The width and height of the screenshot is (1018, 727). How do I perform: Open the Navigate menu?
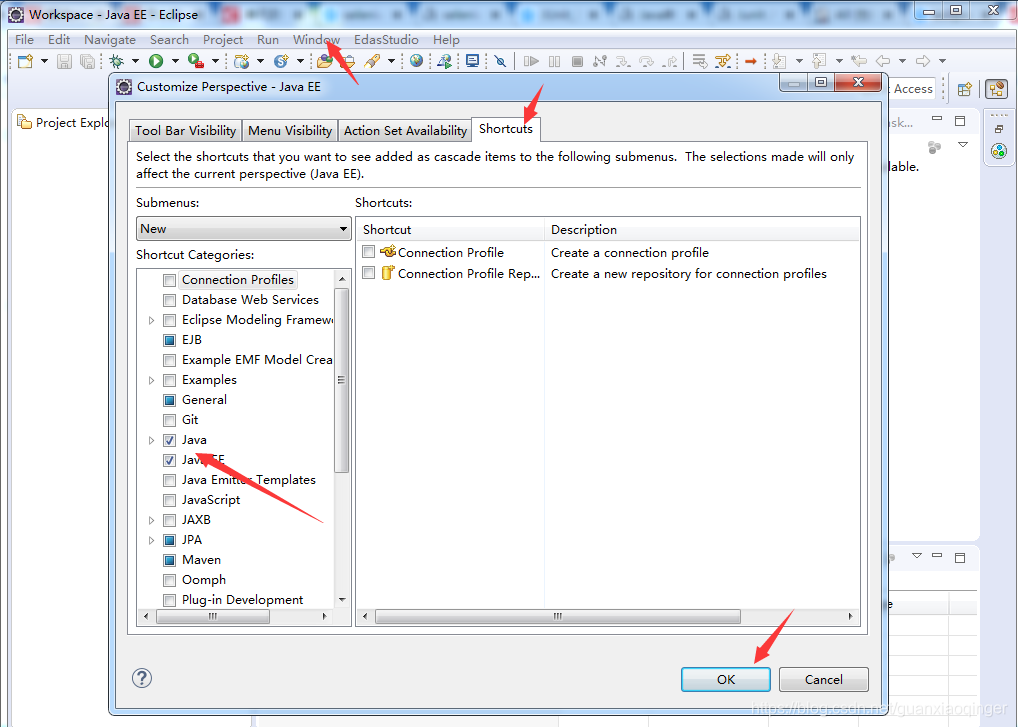point(110,40)
